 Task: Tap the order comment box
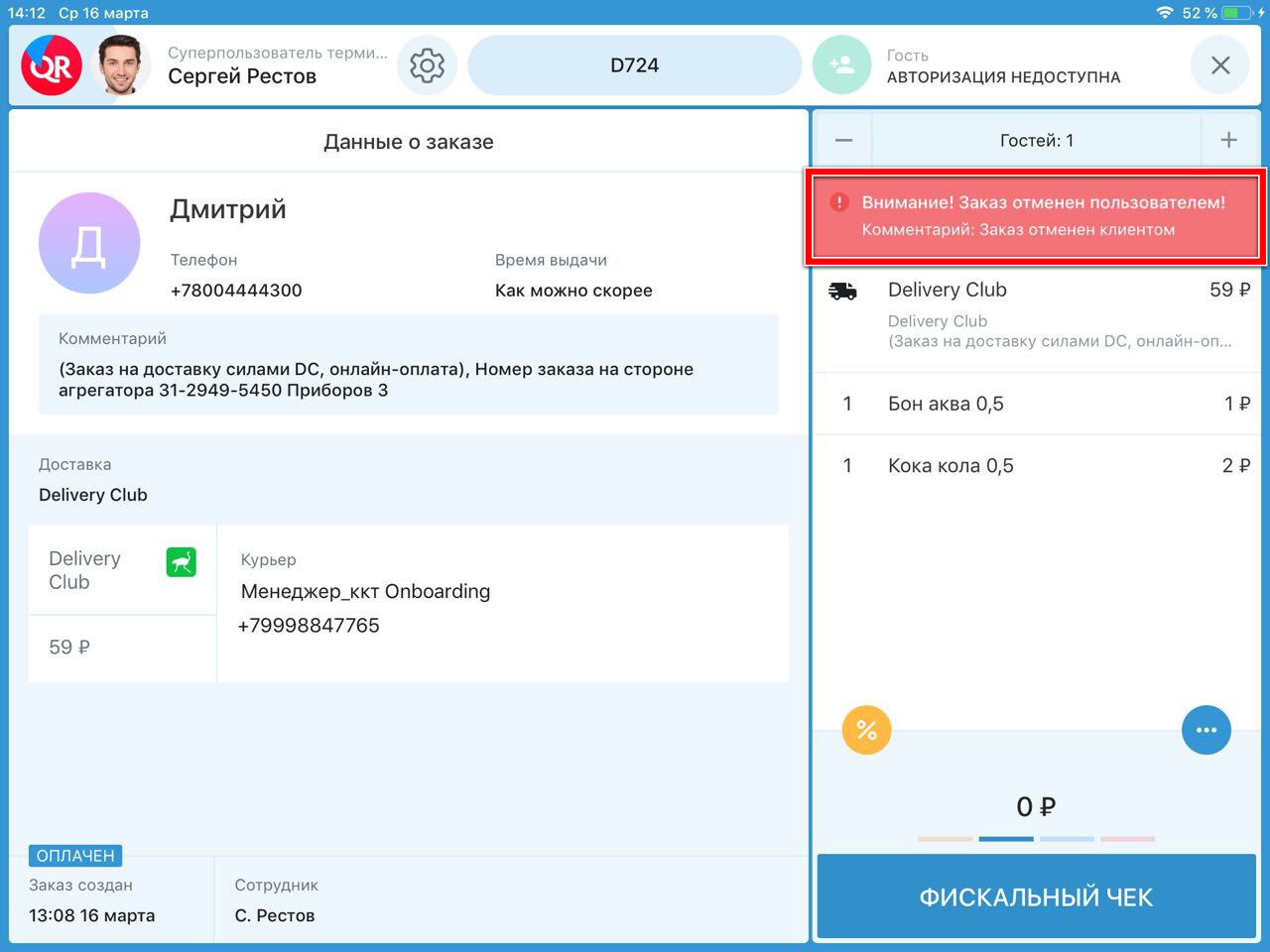pos(409,364)
